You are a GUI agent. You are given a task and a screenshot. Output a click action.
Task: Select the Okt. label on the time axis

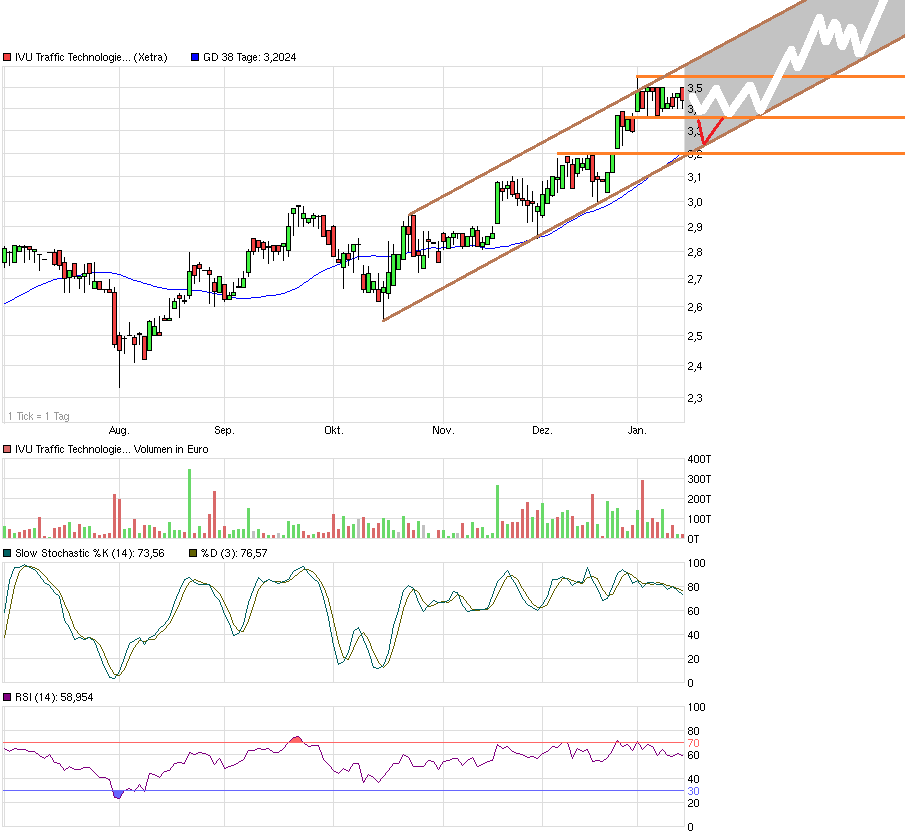coord(334,430)
